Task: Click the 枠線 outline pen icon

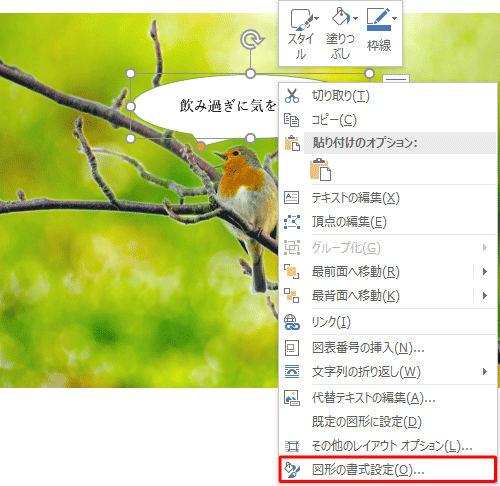Action: (379, 19)
